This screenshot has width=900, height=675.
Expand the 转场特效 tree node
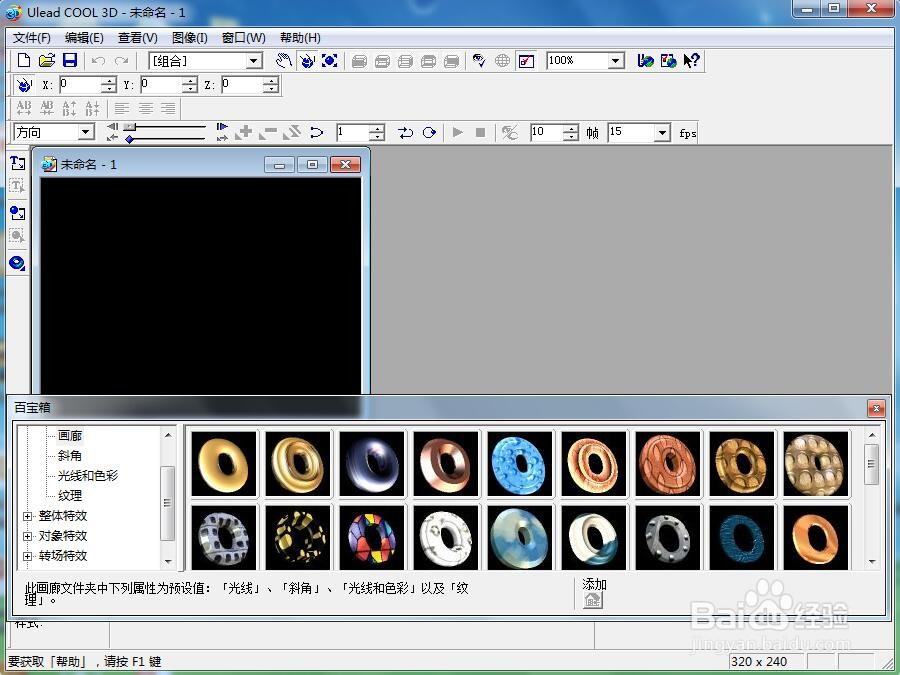[x=27, y=557]
